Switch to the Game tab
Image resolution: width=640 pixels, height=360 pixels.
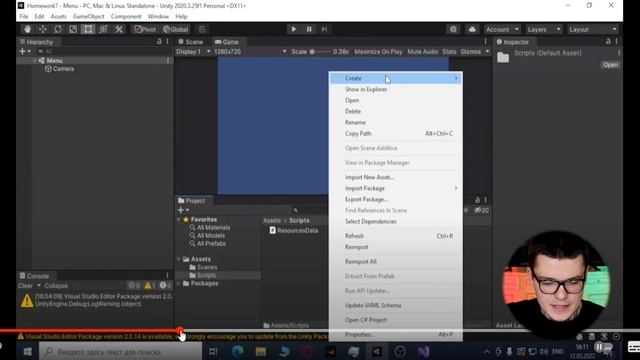click(x=227, y=42)
